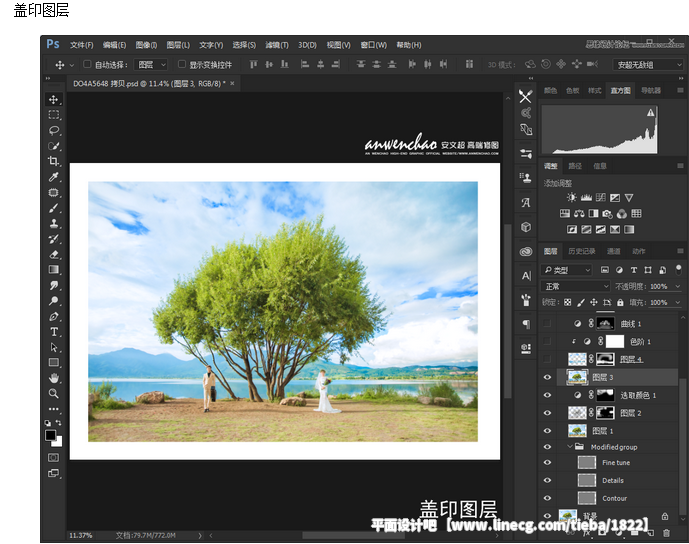Select the Eraser tool
This screenshot has height=544, width=689.
point(54,254)
